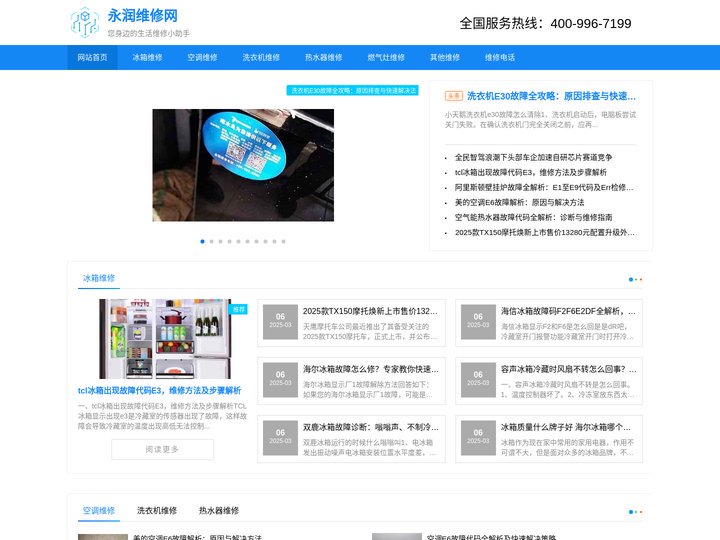Open 热水器维修 in the navigation bar
Image resolution: width=720 pixels, height=540 pixels.
point(324,57)
